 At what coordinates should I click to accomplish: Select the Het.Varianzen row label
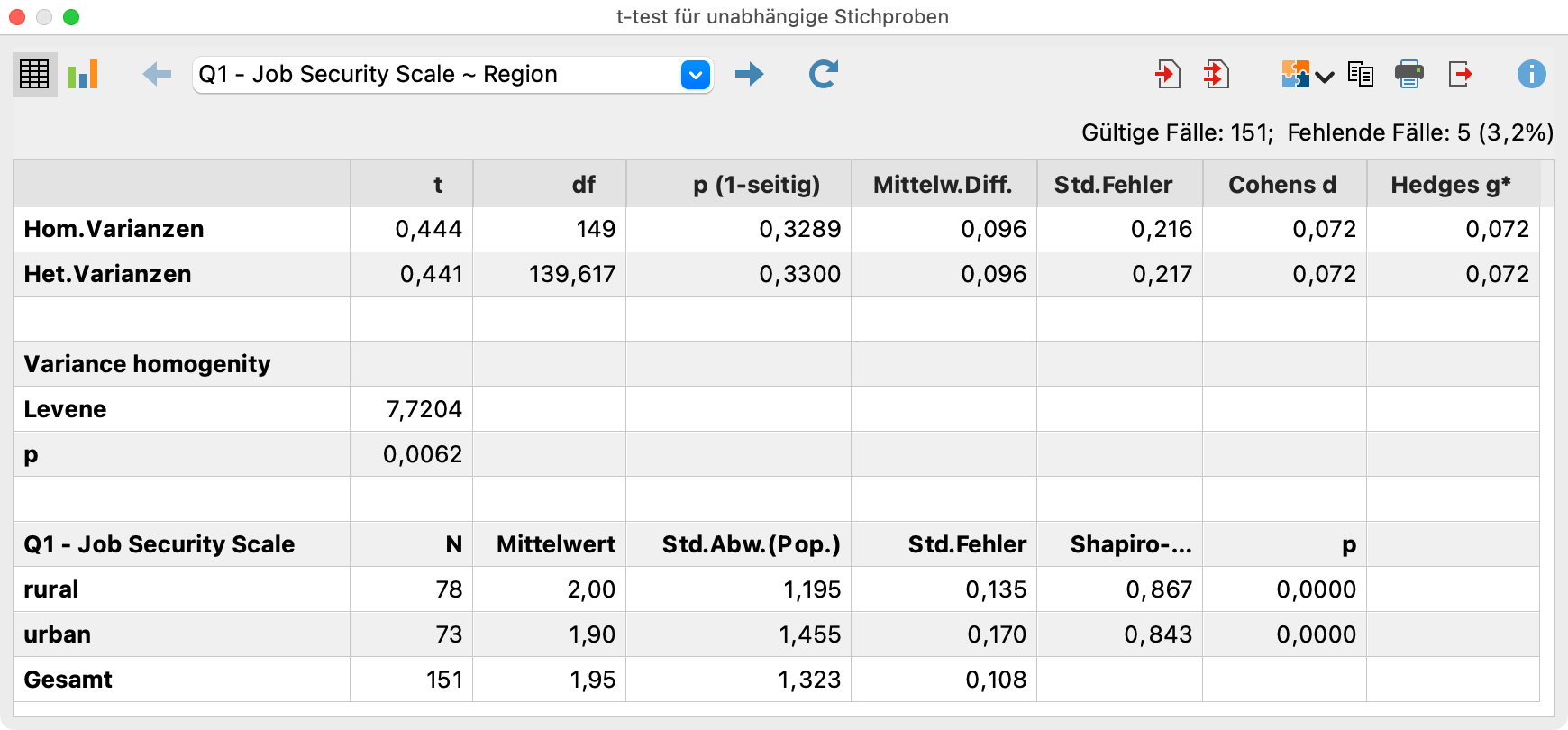click(x=108, y=274)
